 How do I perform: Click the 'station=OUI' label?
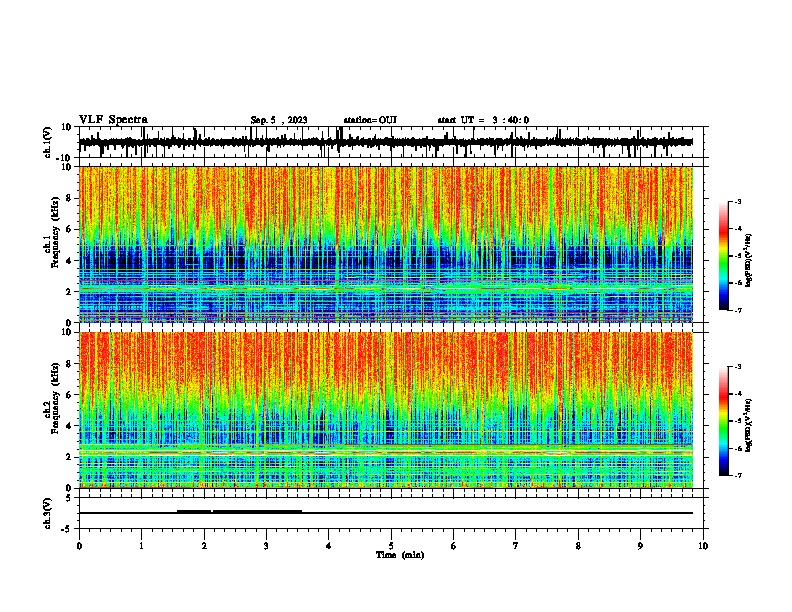tap(370, 120)
